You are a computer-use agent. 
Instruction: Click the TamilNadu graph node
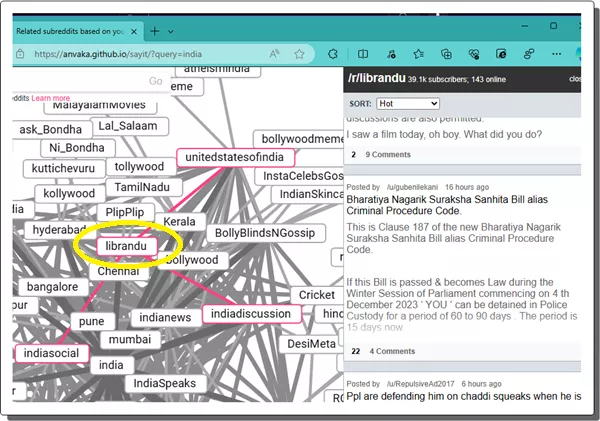(x=142, y=187)
